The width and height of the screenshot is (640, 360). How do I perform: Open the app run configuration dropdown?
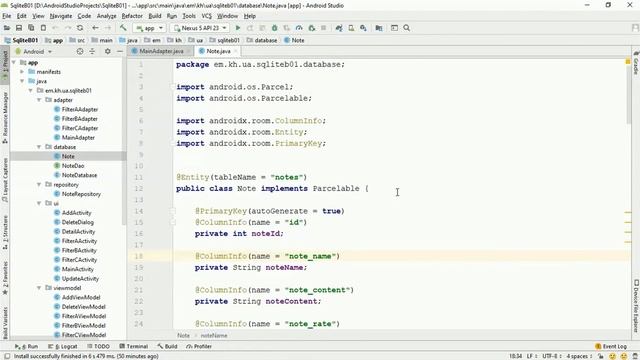pos(149,28)
